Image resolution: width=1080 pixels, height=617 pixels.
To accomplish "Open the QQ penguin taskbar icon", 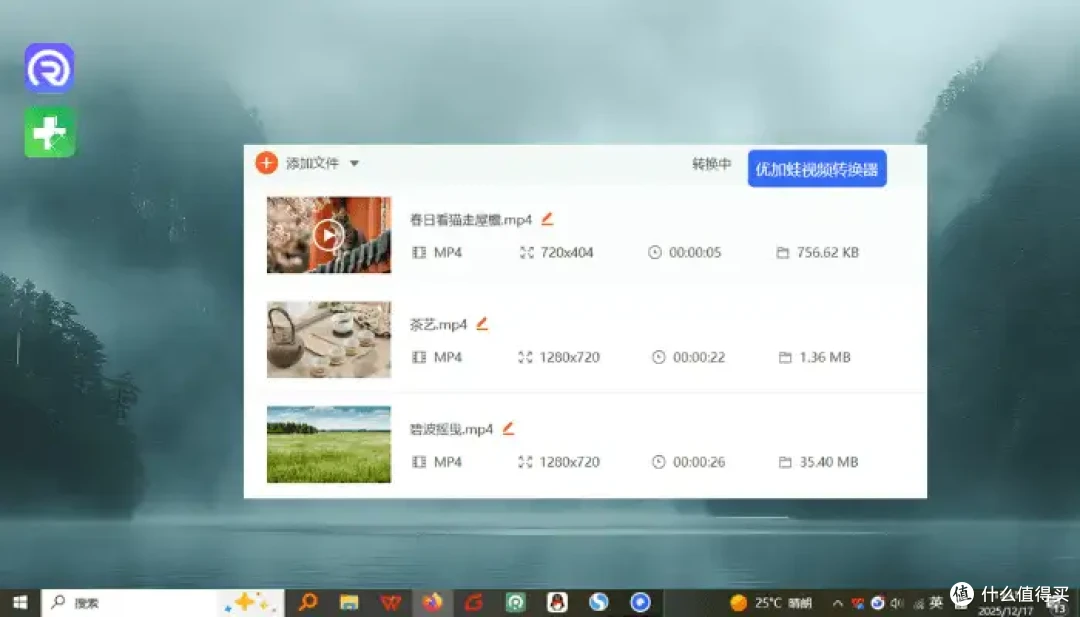I will tap(557, 603).
